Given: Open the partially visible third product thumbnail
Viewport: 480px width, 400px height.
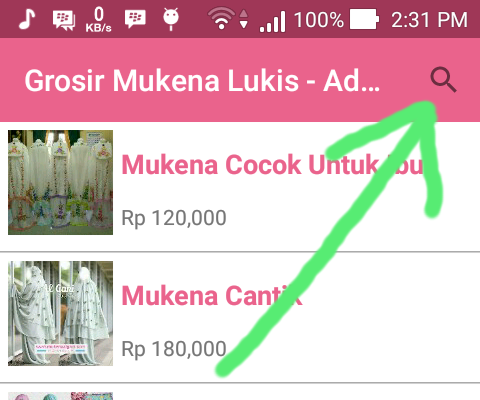Looking at the screenshot, I should (x=60, y=396).
